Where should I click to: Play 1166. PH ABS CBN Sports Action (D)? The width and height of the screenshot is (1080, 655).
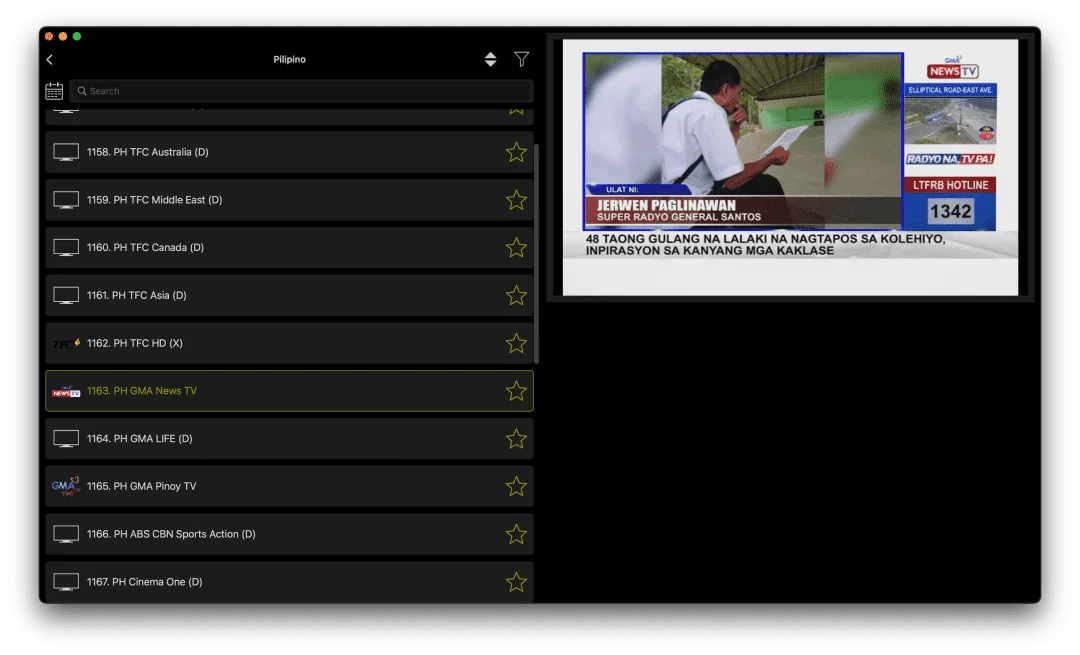289,534
